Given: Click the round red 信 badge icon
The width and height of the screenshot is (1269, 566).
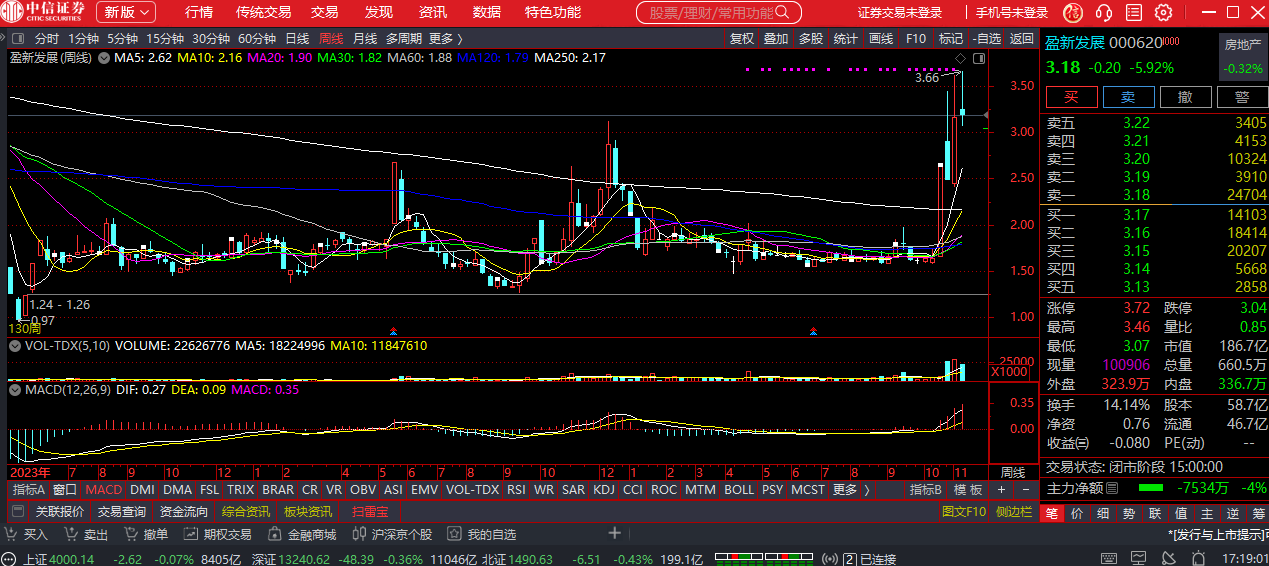Looking at the screenshot, I should pos(1073,12).
